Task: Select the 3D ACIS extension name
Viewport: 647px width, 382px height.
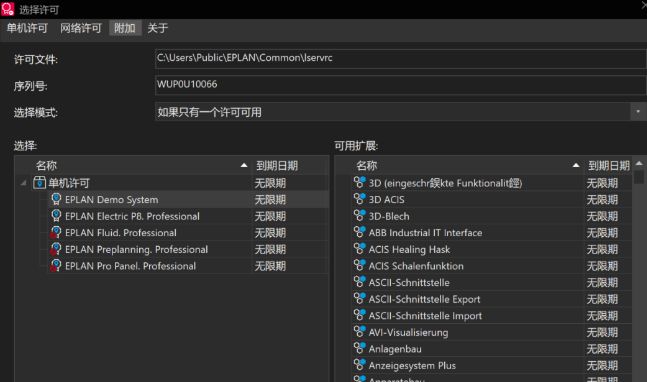Action: tap(386, 200)
